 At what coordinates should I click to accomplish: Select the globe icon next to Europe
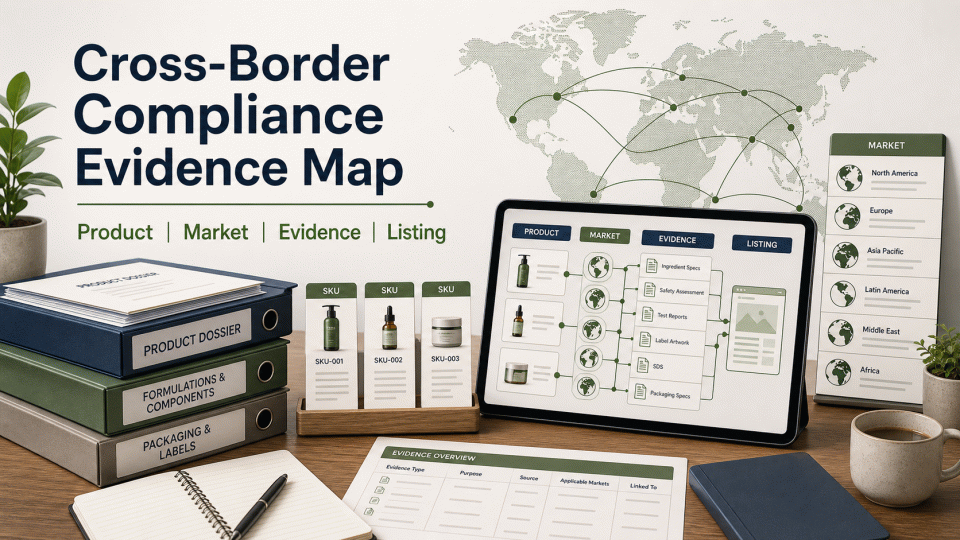847,216
